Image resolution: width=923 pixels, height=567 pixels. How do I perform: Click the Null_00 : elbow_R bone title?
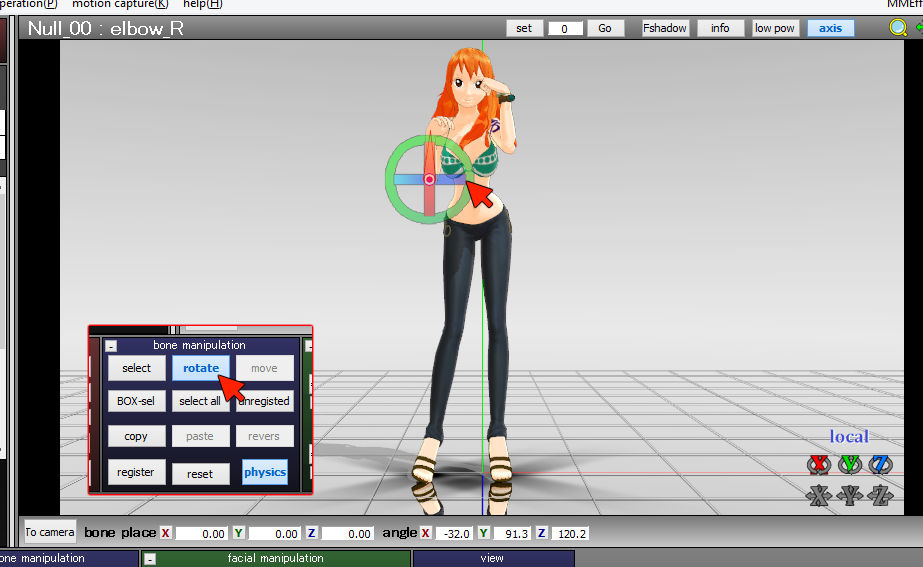pyautogui.click(x=106, y=28)
